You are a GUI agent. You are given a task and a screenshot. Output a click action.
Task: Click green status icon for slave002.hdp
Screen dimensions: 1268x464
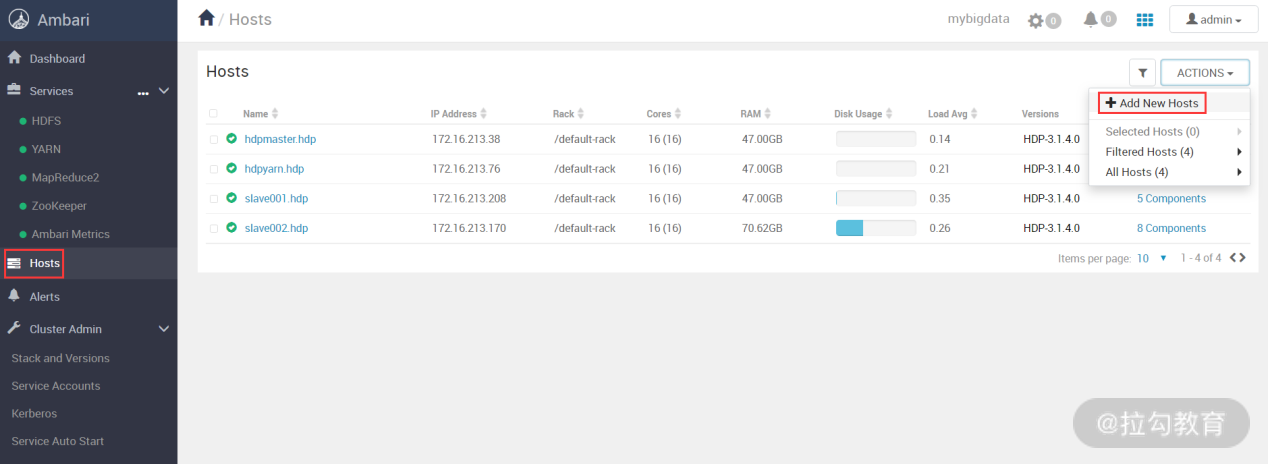[x=232, y=228]
